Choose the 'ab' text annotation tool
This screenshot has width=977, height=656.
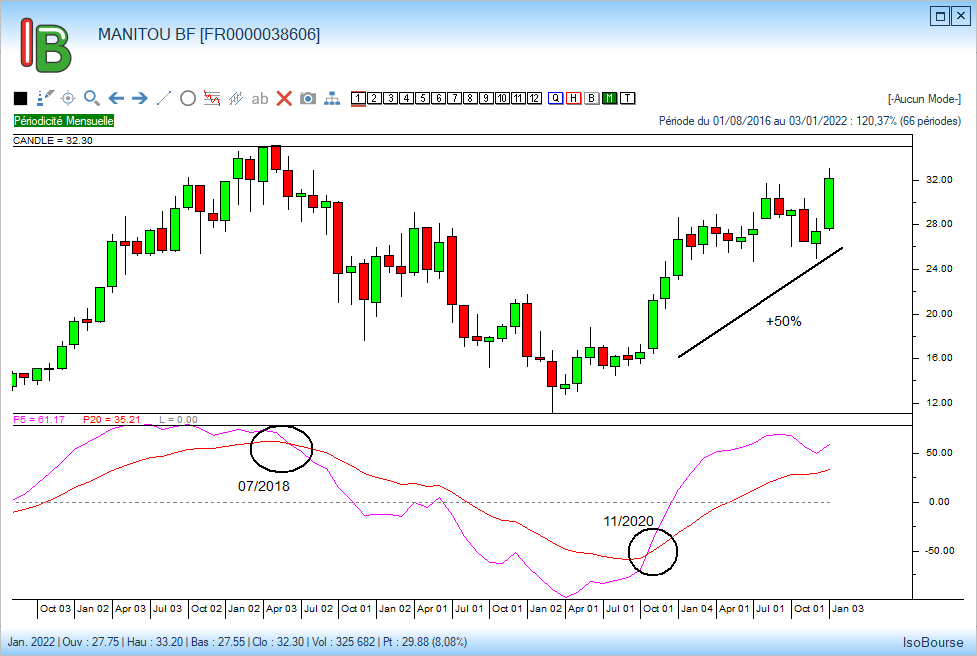click(260, 98)
